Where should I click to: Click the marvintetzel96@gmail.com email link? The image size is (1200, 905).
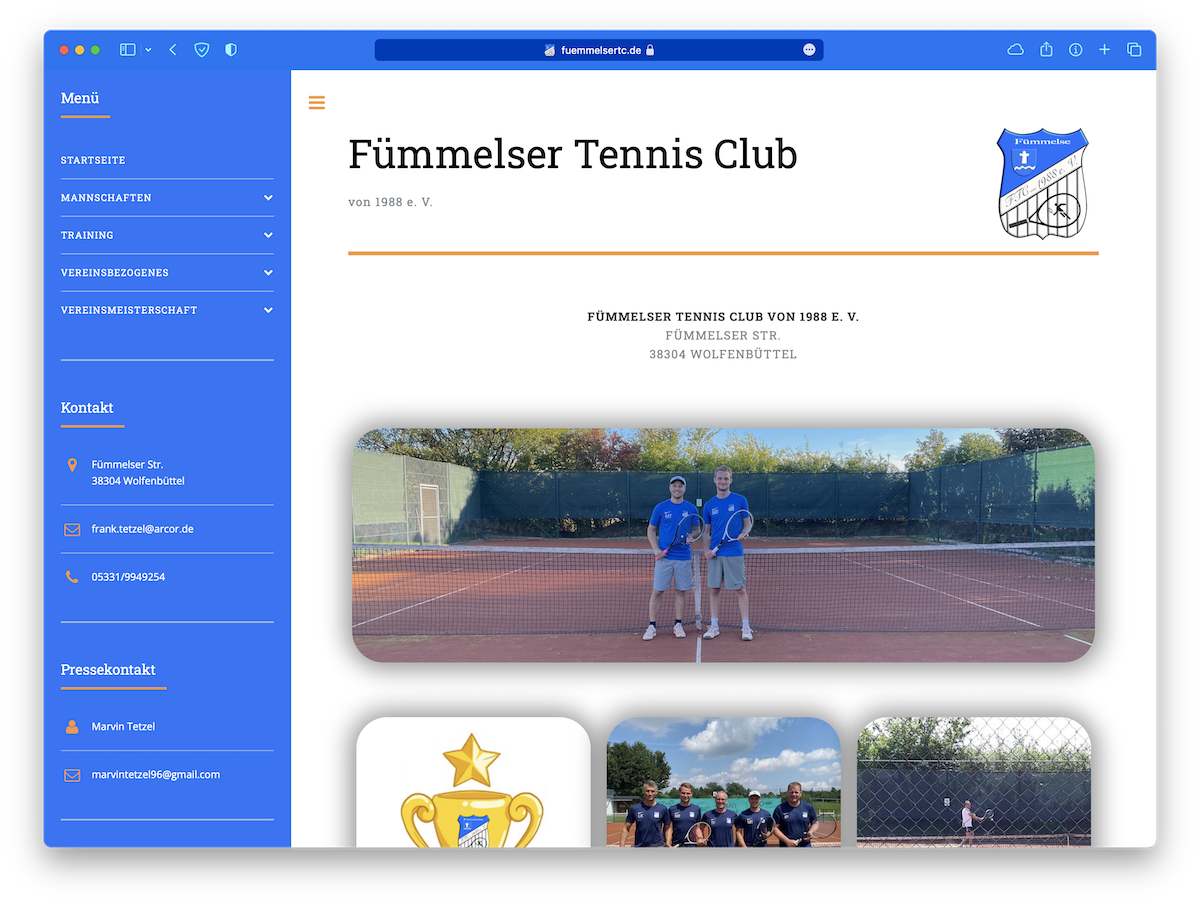click(x=155, y=775)
